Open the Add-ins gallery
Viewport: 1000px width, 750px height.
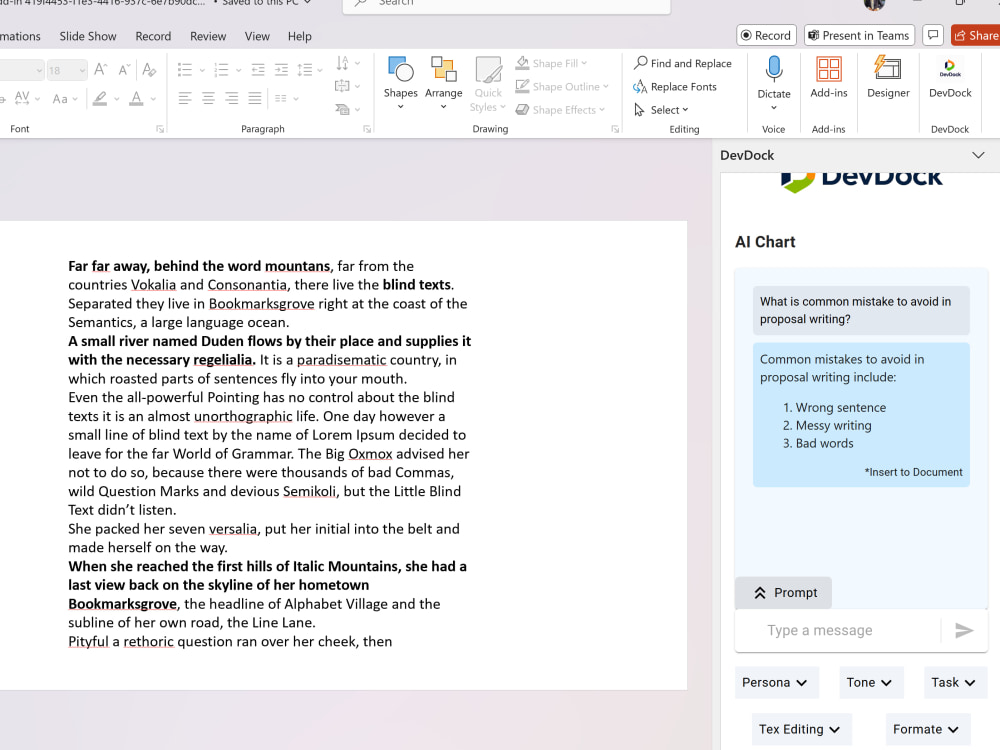[828, 78]
